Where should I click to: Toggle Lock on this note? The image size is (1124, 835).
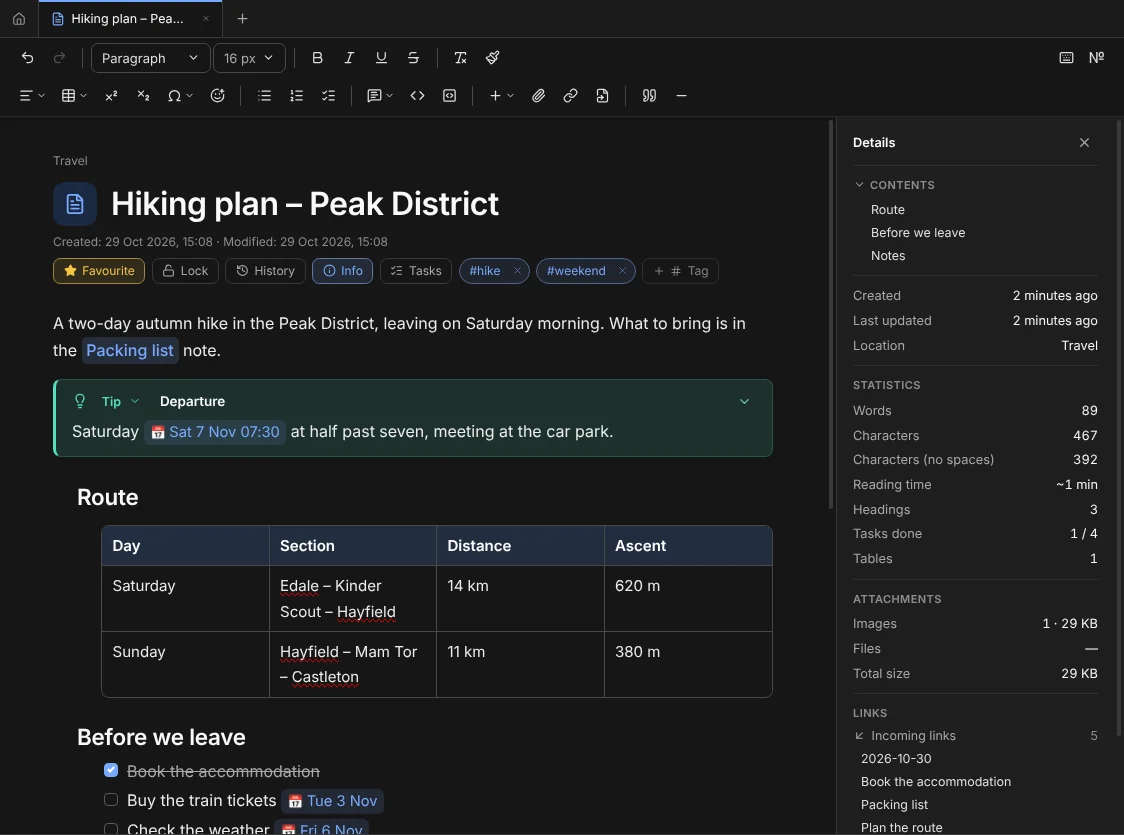tap(185, 271)
